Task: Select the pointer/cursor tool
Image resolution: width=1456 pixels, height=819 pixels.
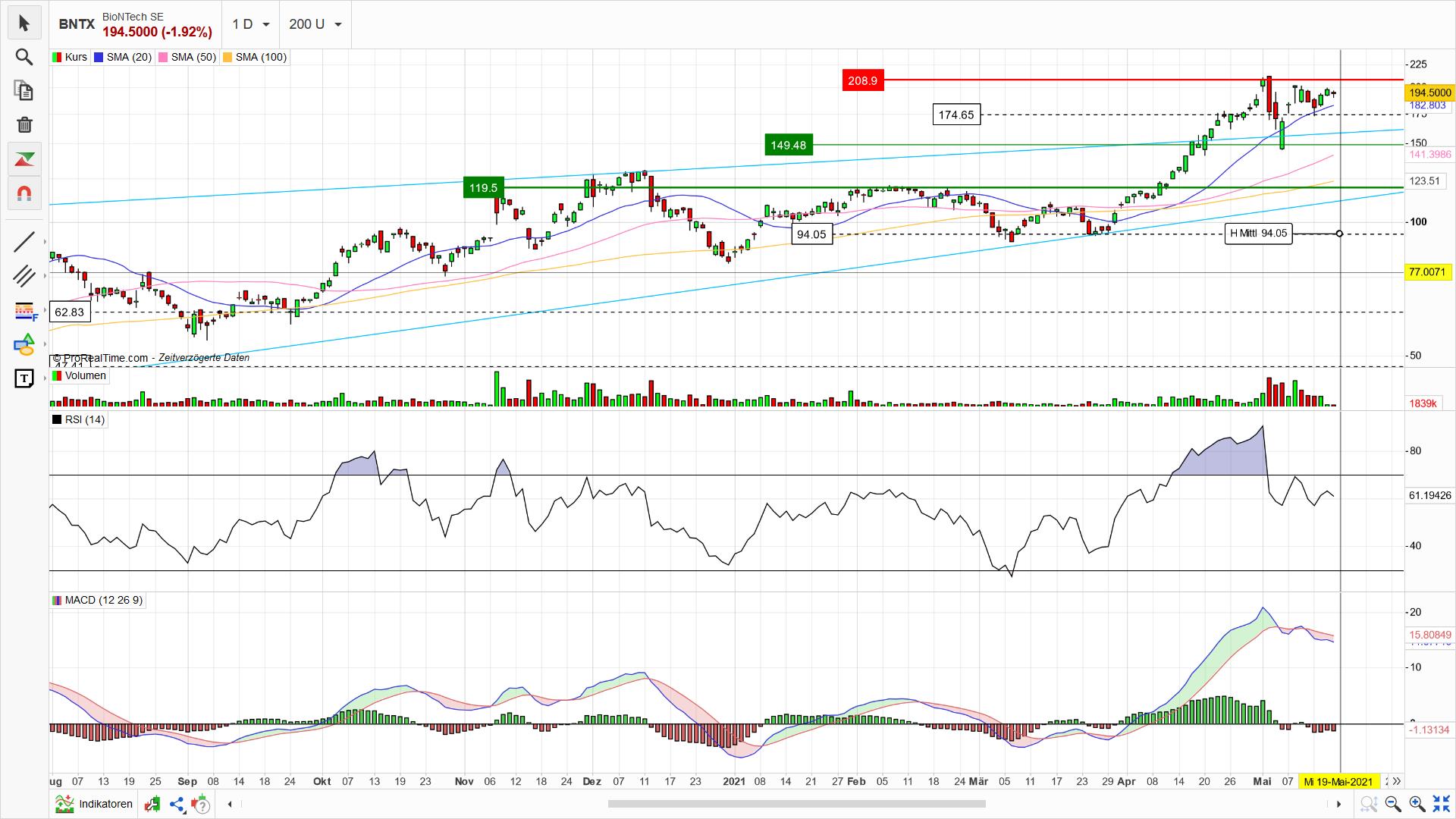Action: tap(24, 23)
